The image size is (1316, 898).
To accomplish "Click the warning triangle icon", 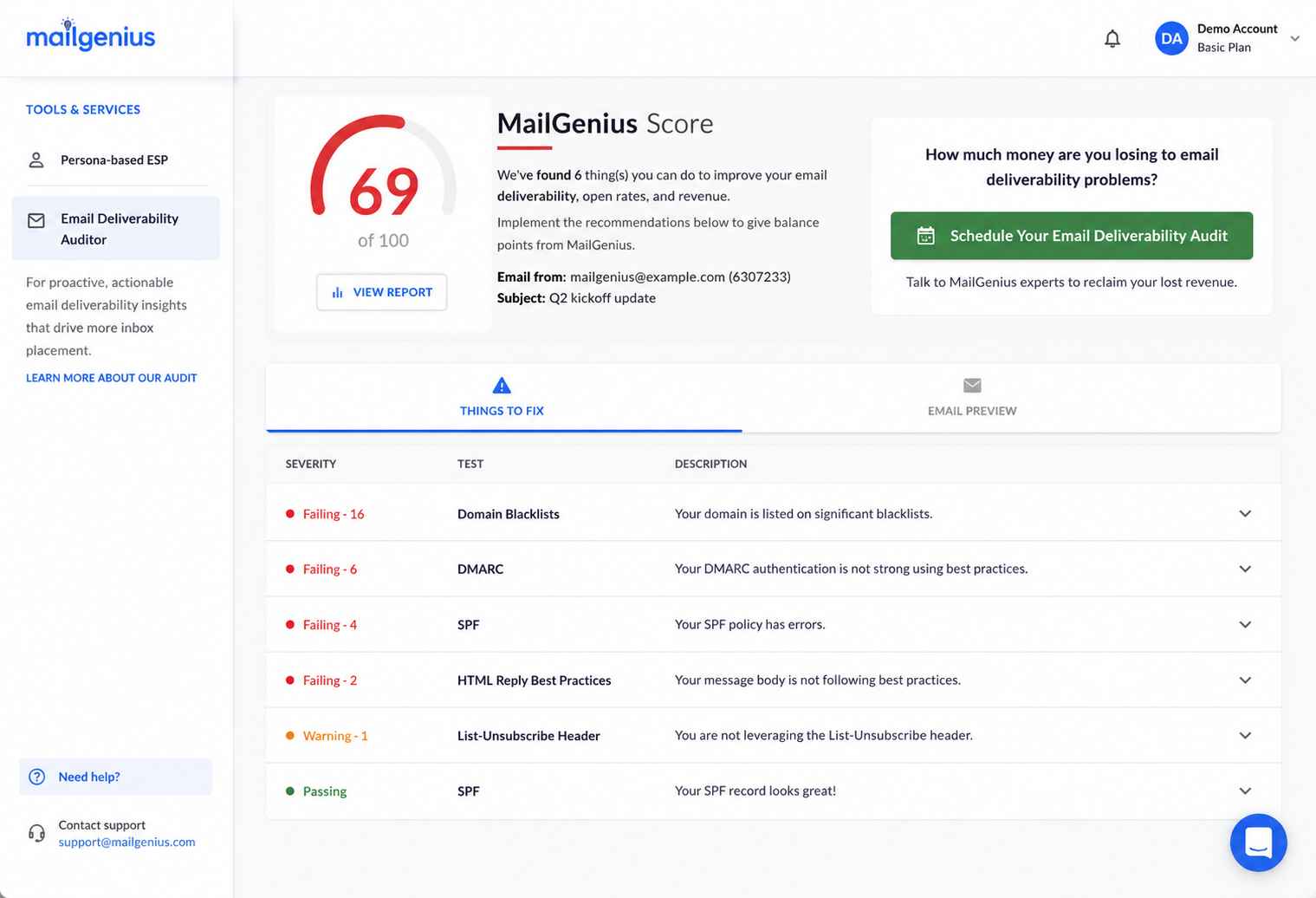I will point(502,385).
